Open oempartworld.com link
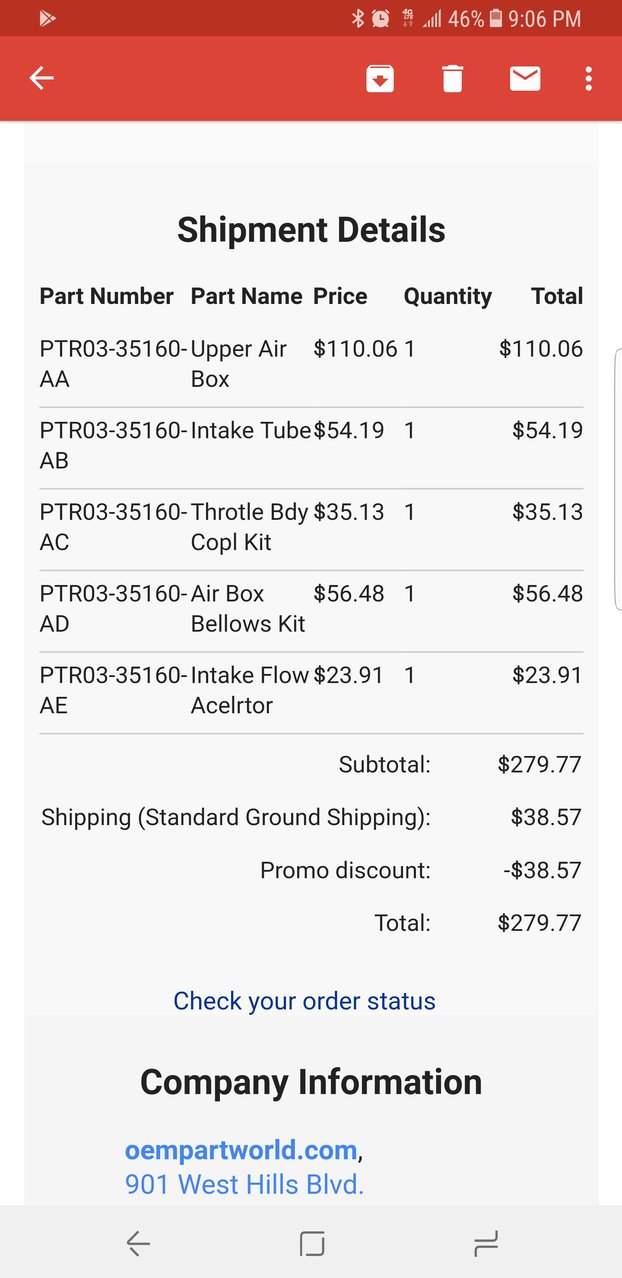 (240, 1150)
